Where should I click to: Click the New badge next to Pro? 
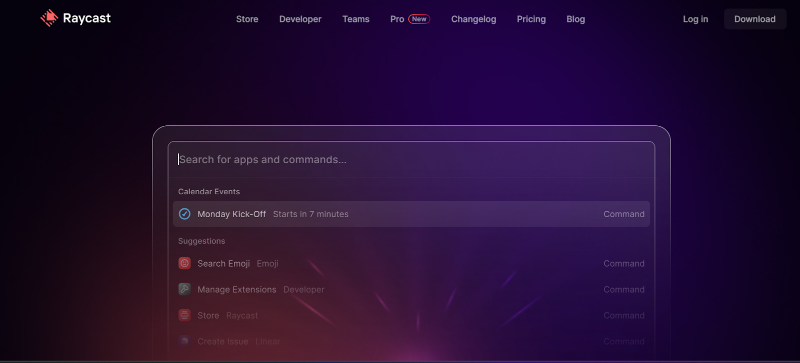[x=419, y=19]
